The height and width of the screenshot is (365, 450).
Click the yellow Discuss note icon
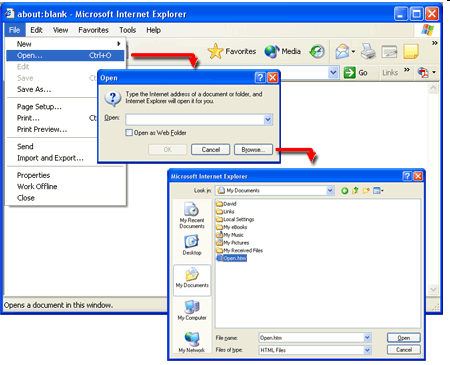pos(411,52)
